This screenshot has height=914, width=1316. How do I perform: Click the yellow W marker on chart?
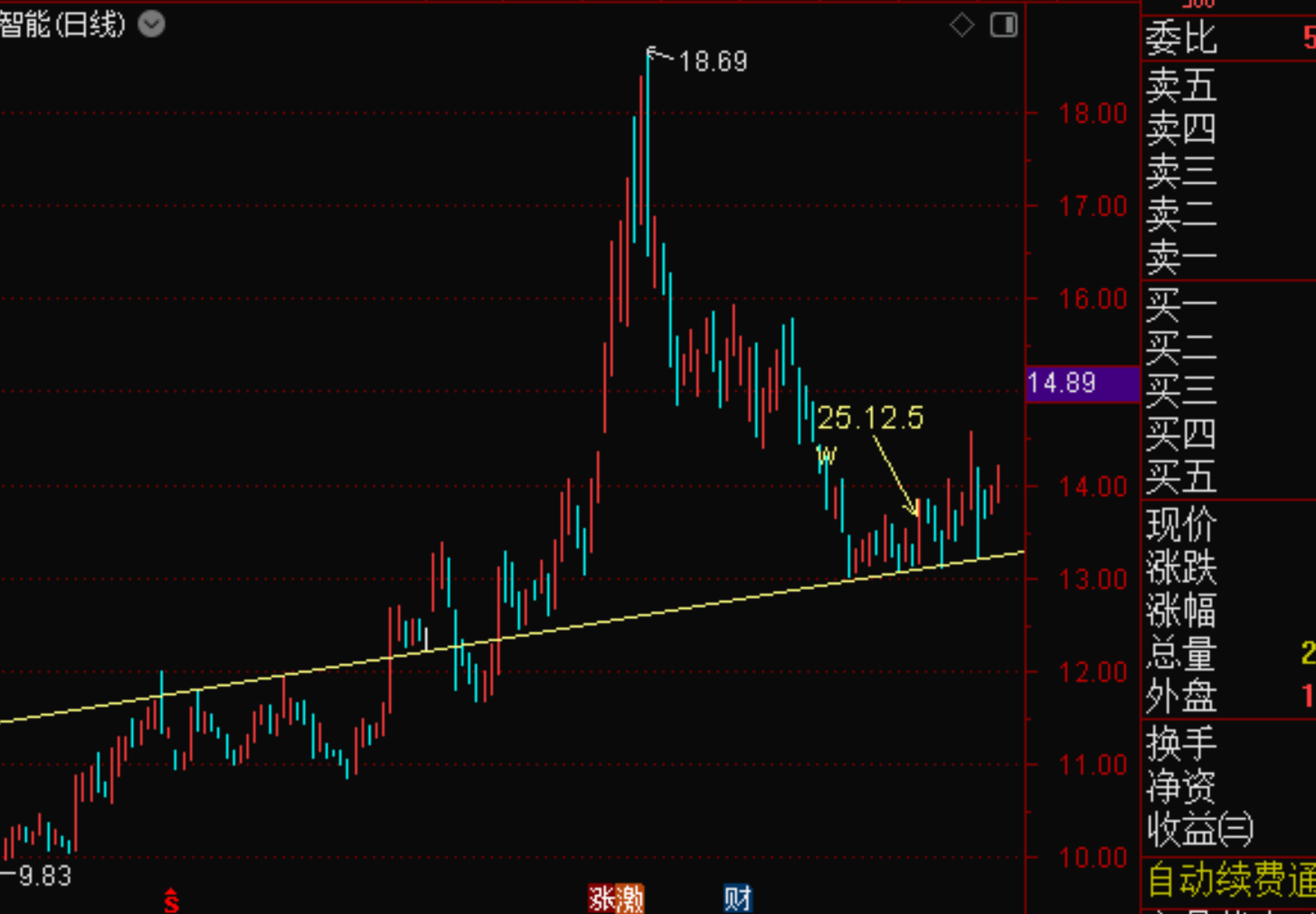point(826,455)
